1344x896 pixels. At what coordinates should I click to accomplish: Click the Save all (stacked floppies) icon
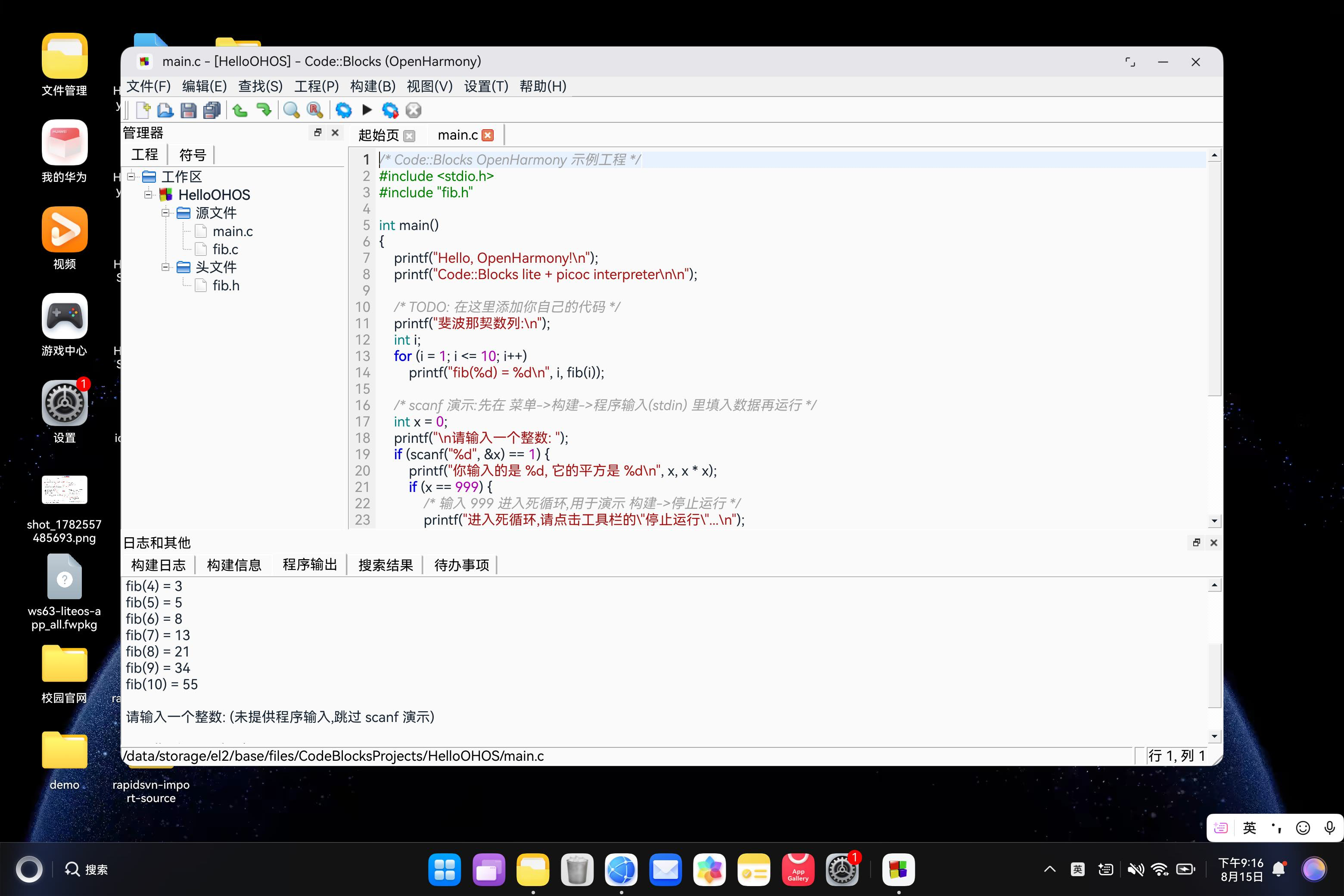pyautogui.click(x=212, y=110)
